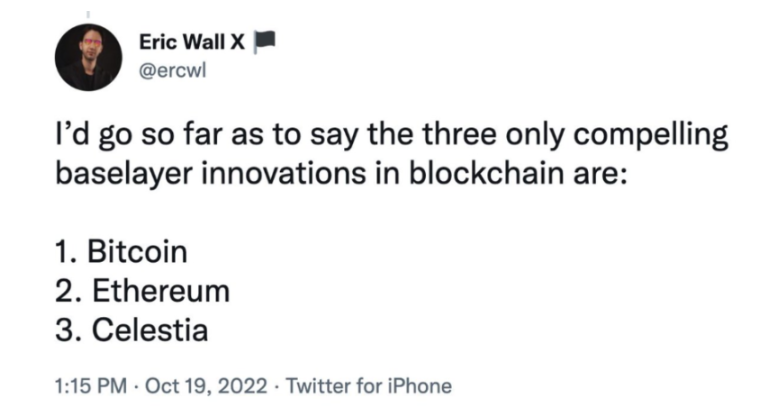This screenshot has height=407, width=784.
Task: Open the Oct 19, 2022 date link
Action: coord(206,386)
